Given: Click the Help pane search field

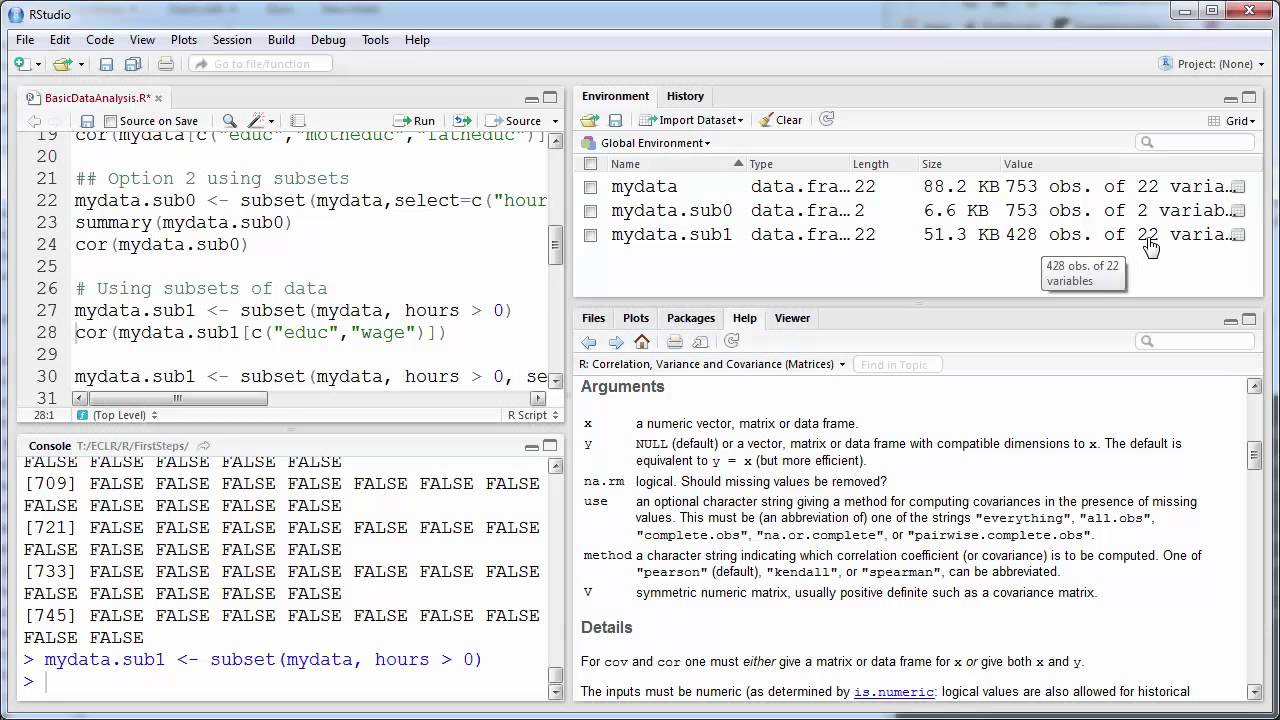Looking at the screenshot, I should point(1195,341).
